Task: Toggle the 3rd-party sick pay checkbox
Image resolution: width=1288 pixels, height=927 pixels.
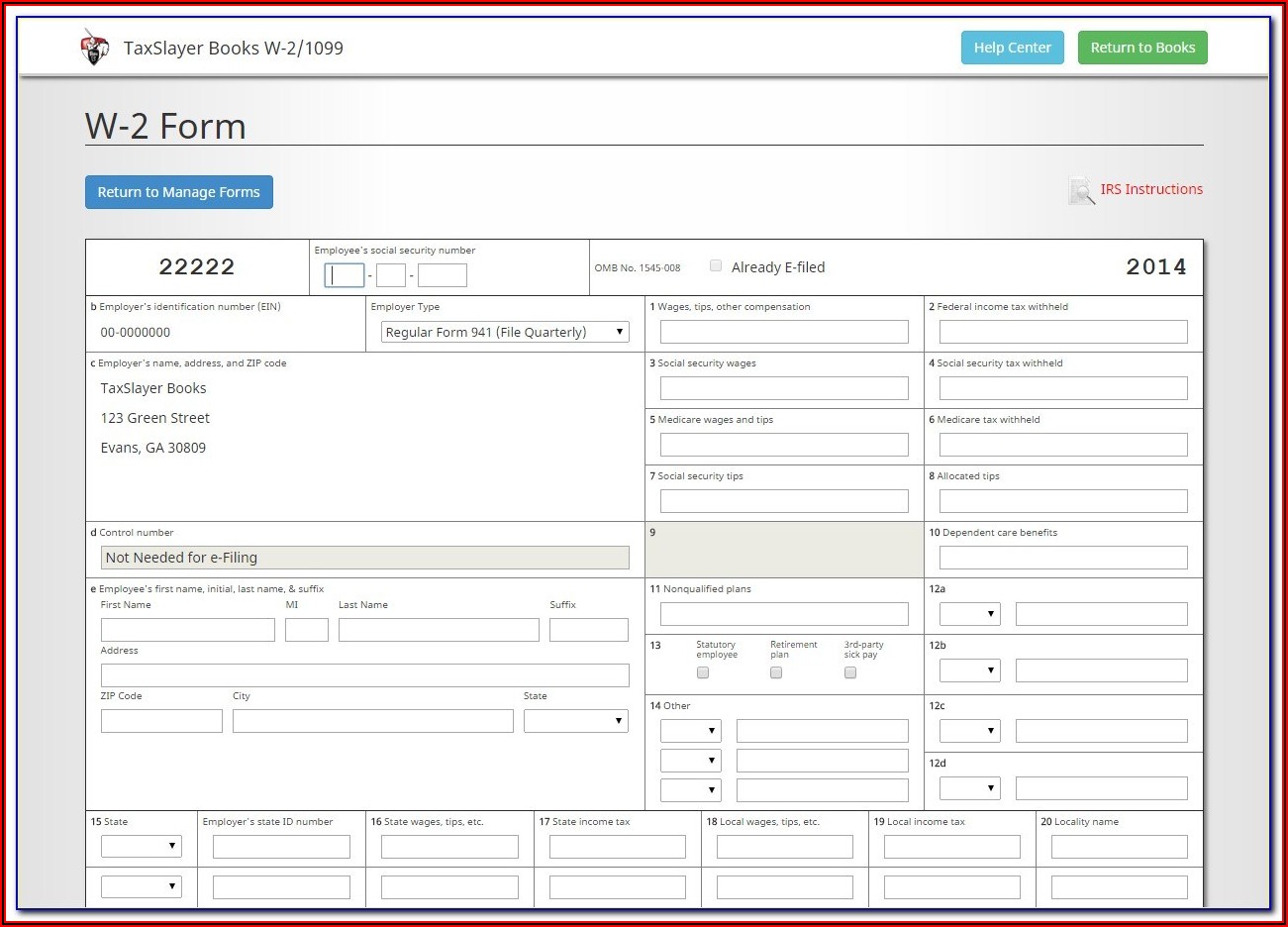Action: pyautogui.click(x=850, y=672)
